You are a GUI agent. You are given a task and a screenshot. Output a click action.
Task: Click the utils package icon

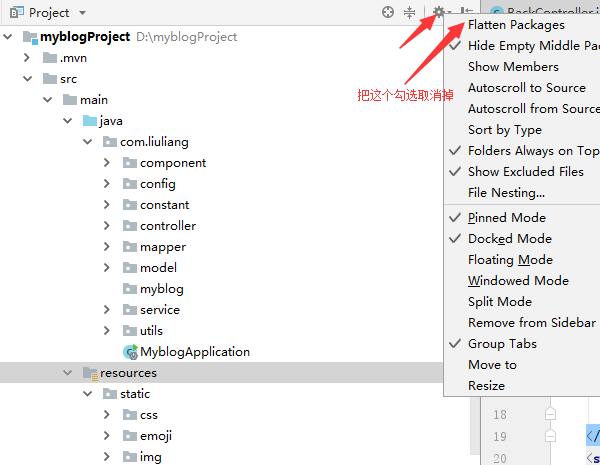click(x=130, y=331)
